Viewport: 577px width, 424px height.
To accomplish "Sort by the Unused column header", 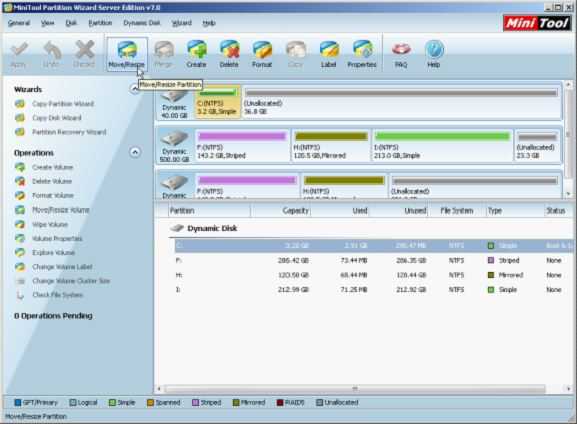I will click(399, 211).
